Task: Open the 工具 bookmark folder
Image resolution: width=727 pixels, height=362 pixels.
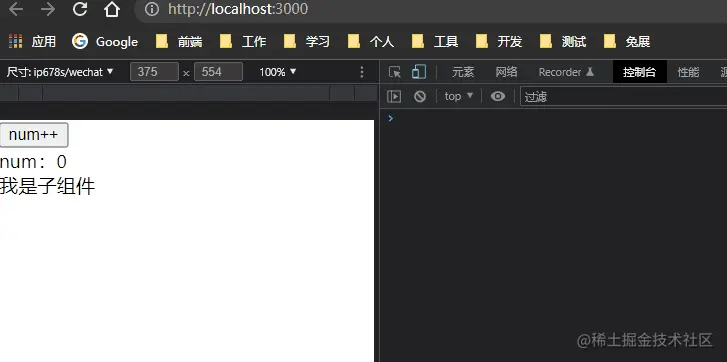Action: point(435,42)
